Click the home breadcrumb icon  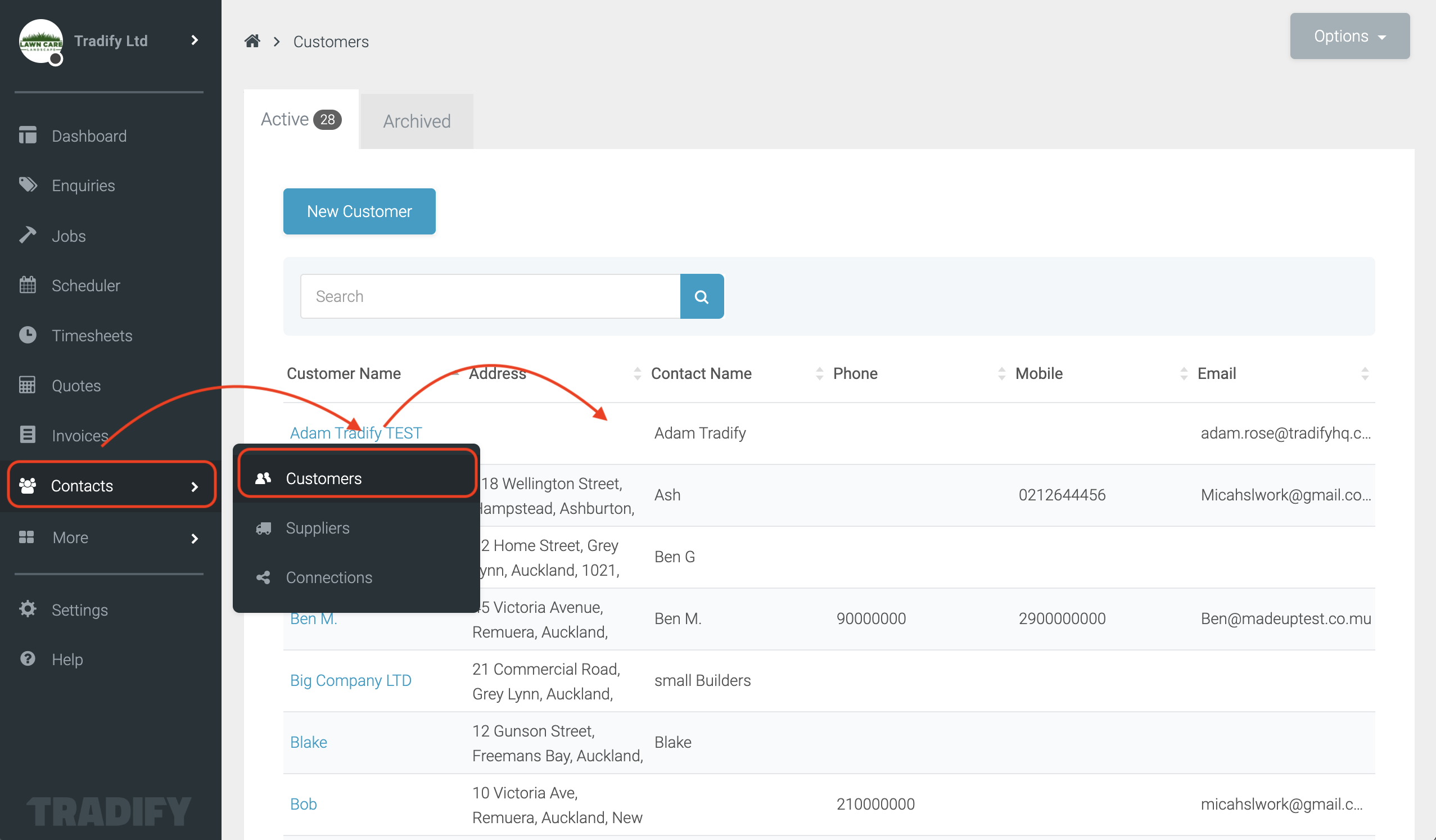coord(252,41)
